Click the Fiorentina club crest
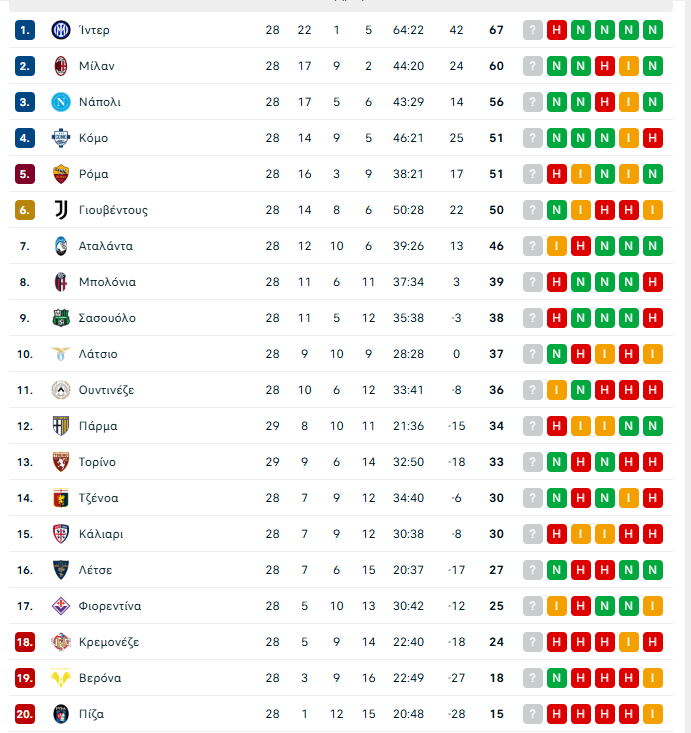This screenshot has width=691, height=733. [61, 606]
